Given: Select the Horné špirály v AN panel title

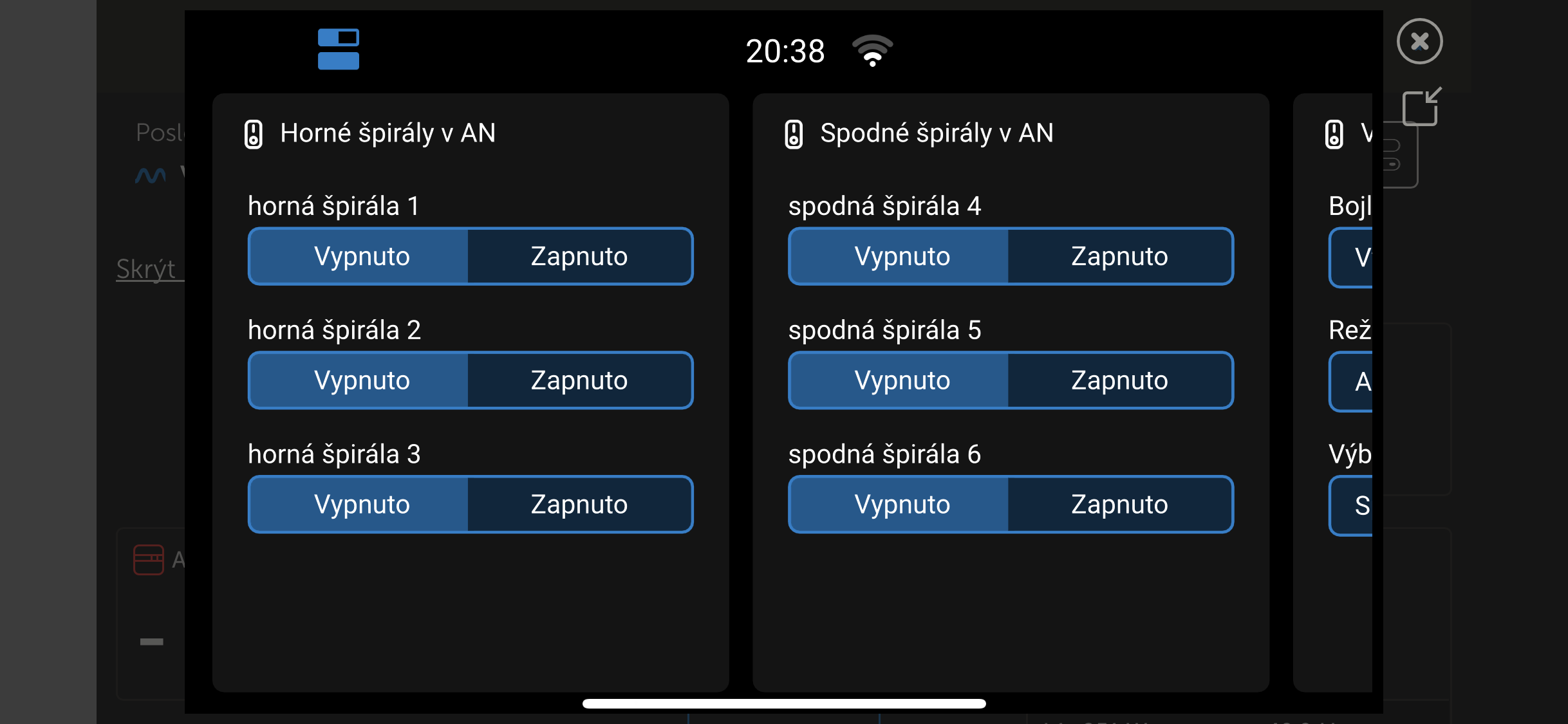Looking at the screenshot, I should (387, 133).
